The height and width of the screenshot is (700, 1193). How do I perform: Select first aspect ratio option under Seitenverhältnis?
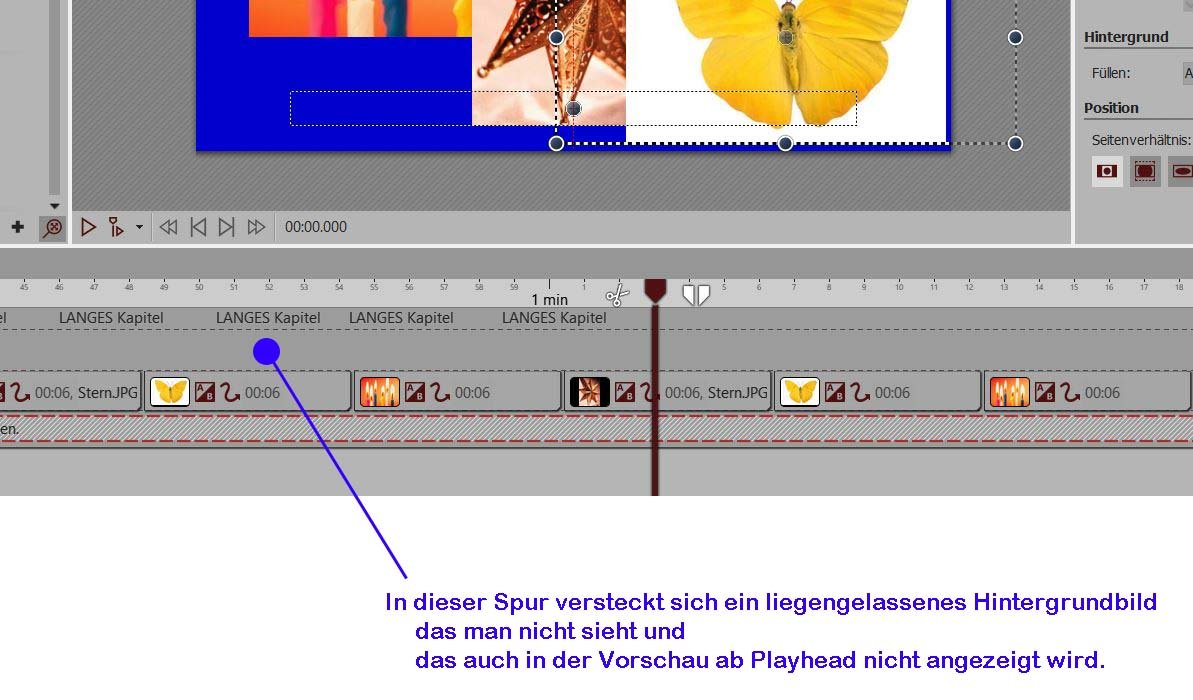[x=1107, y=171]
